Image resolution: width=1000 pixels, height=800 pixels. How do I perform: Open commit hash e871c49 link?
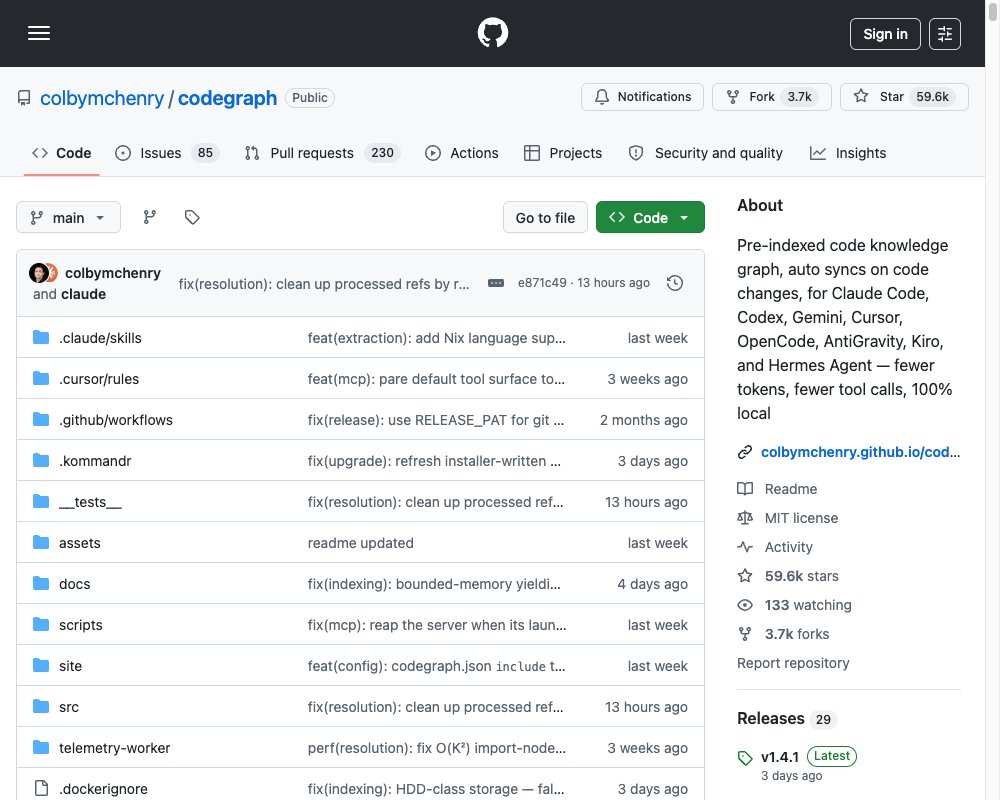[542, 283]
